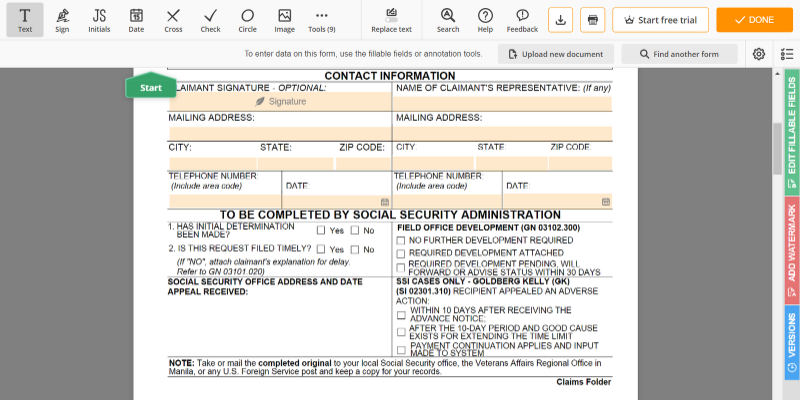Click the claimant State field
The image size is (800, 400).
coord(295,164)
